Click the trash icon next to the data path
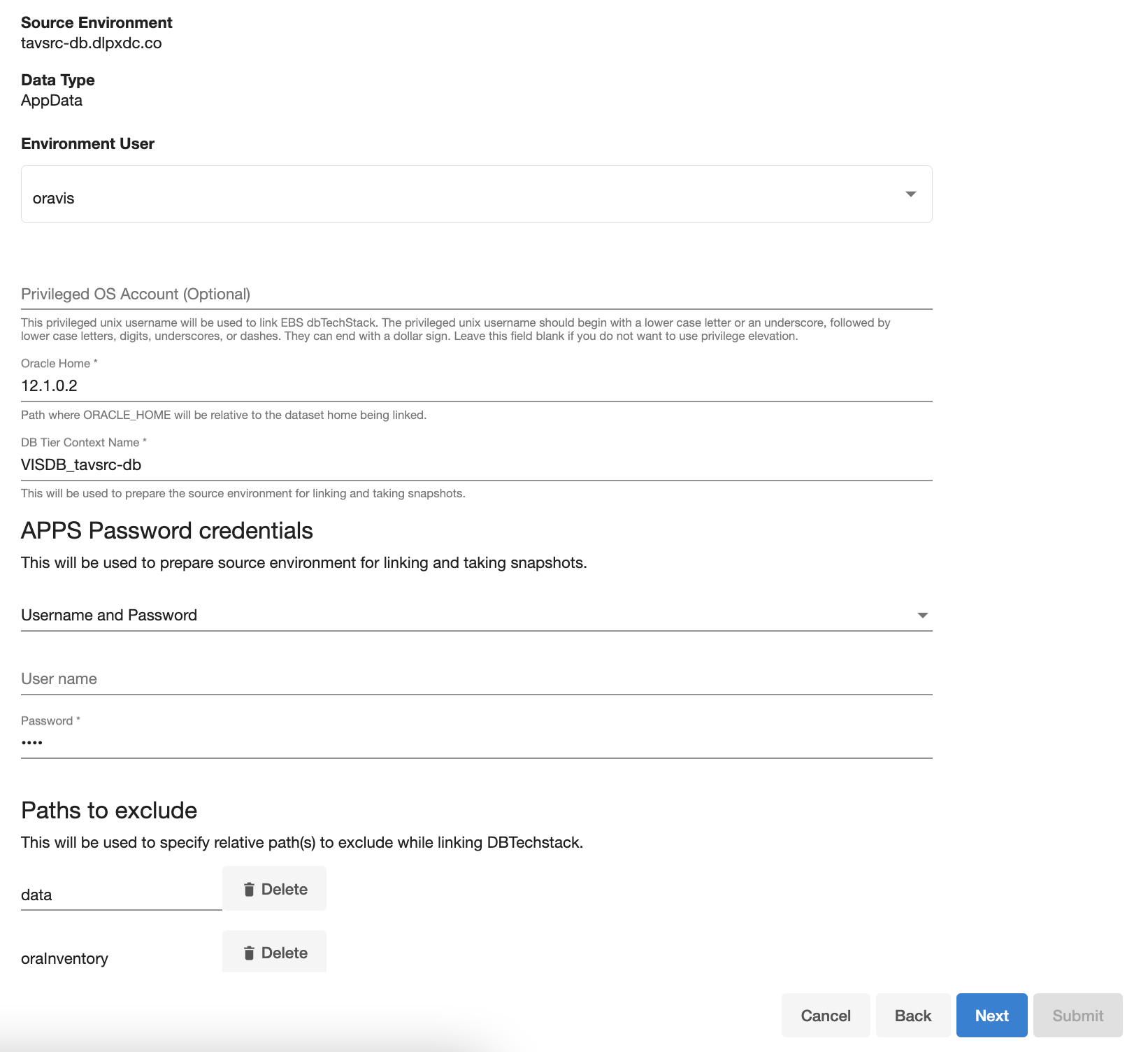 (249, 888)
